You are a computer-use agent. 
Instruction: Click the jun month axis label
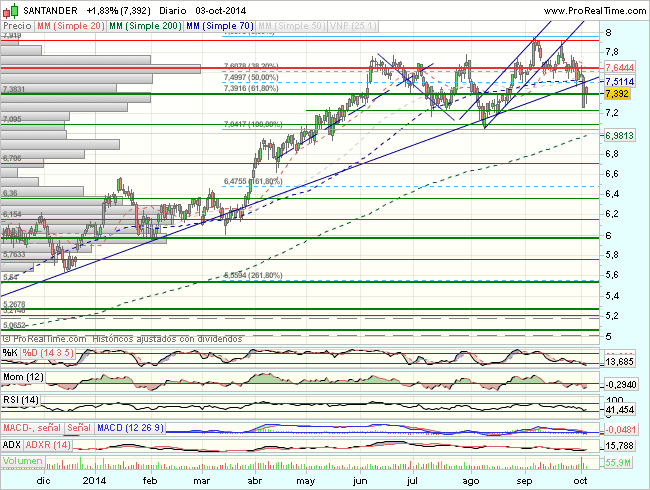click(x=360, y=481)
